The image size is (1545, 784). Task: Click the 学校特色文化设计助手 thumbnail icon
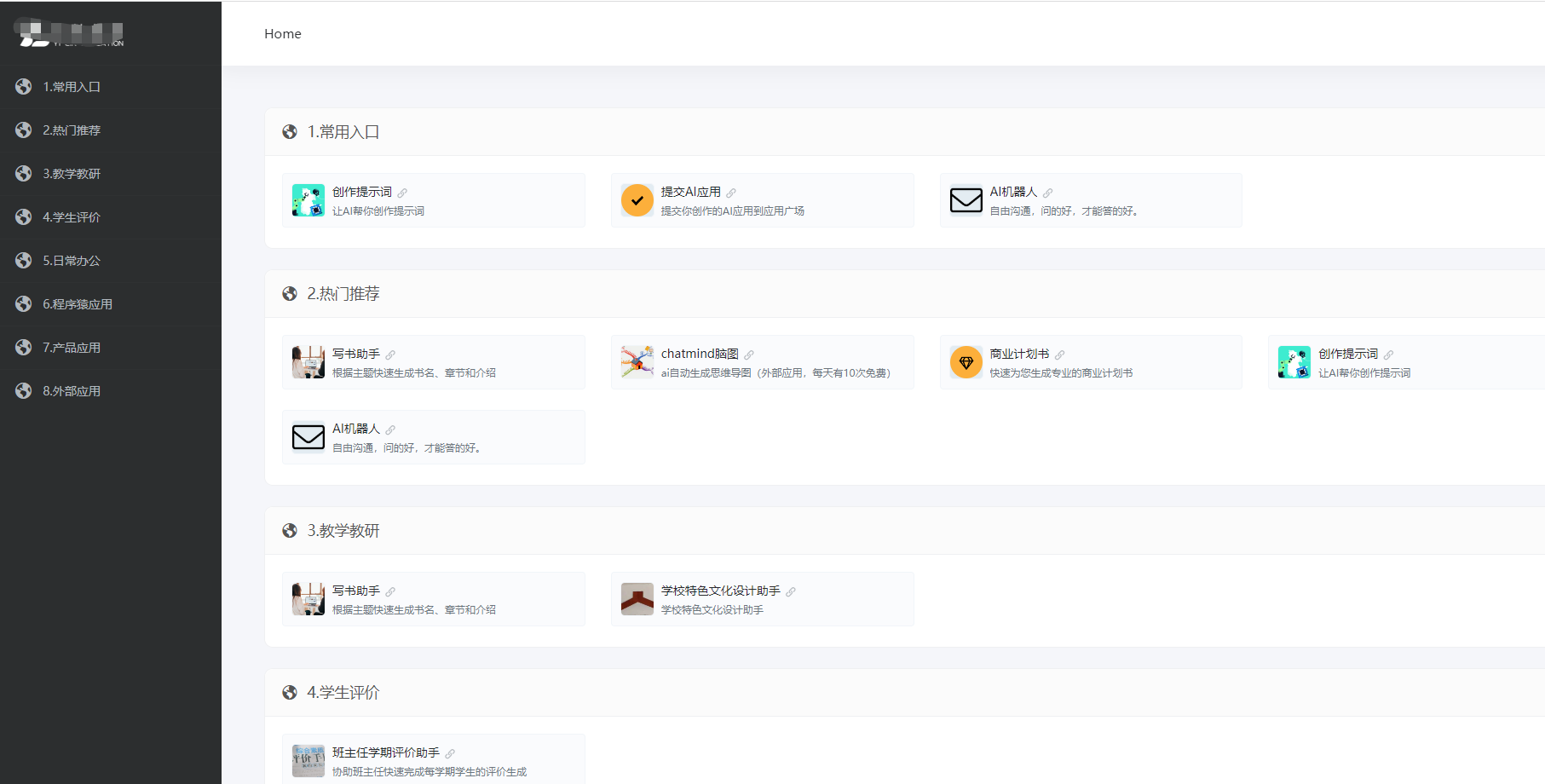click(637, 599)
